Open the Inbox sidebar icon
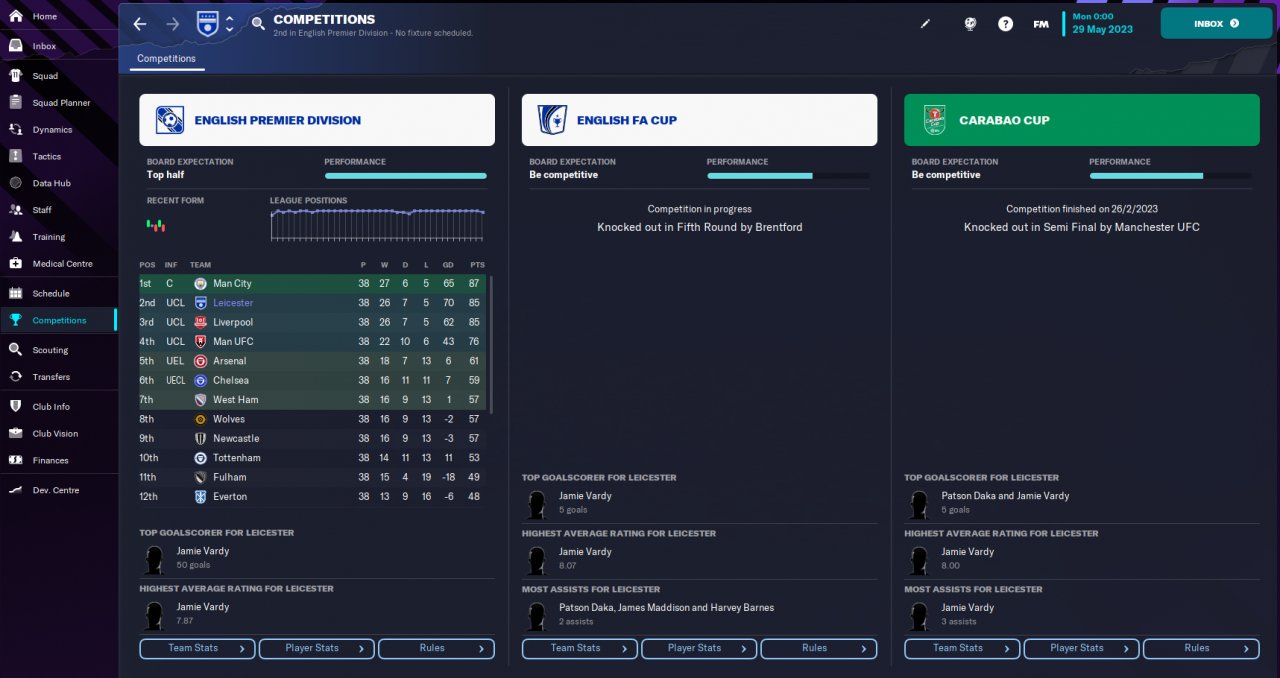1280x678 pixels. click(15, 46)
